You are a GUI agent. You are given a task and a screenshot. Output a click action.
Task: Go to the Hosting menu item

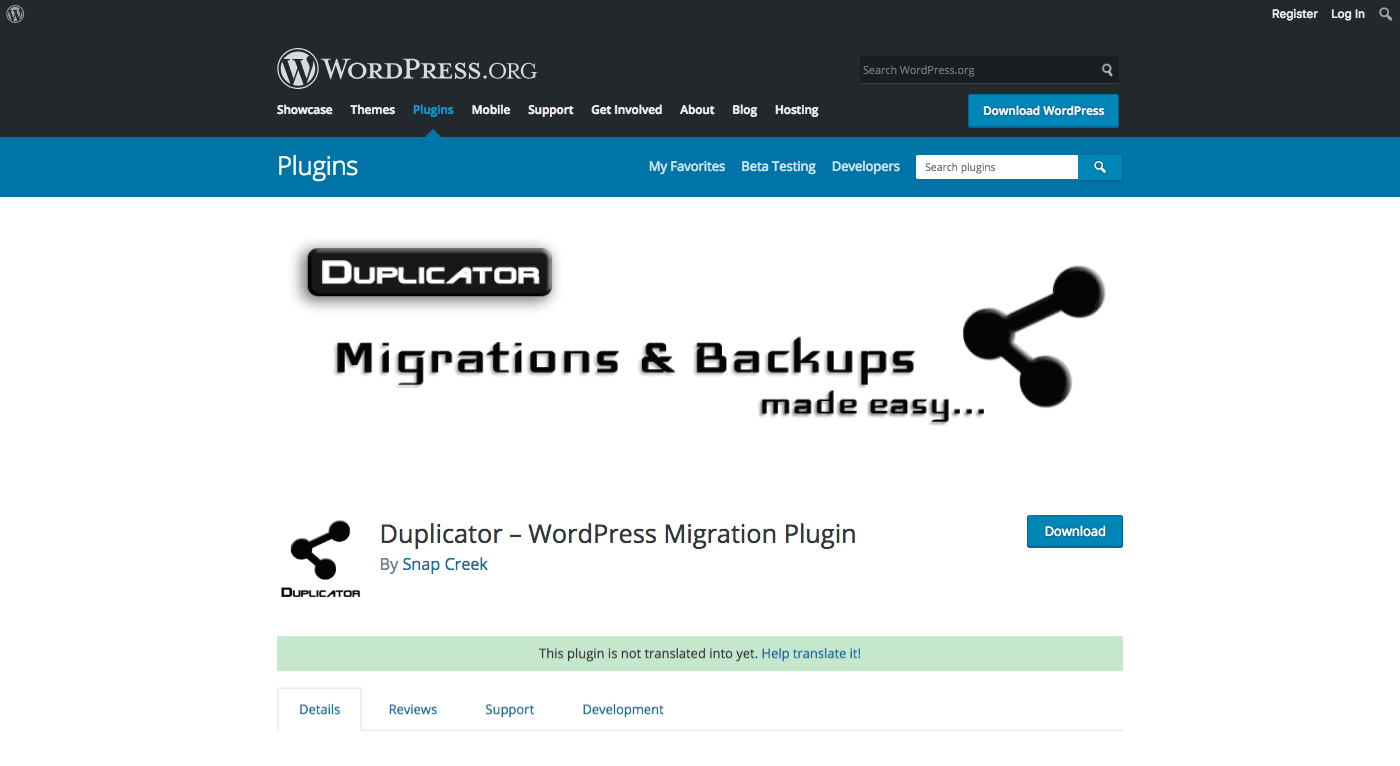797,110
